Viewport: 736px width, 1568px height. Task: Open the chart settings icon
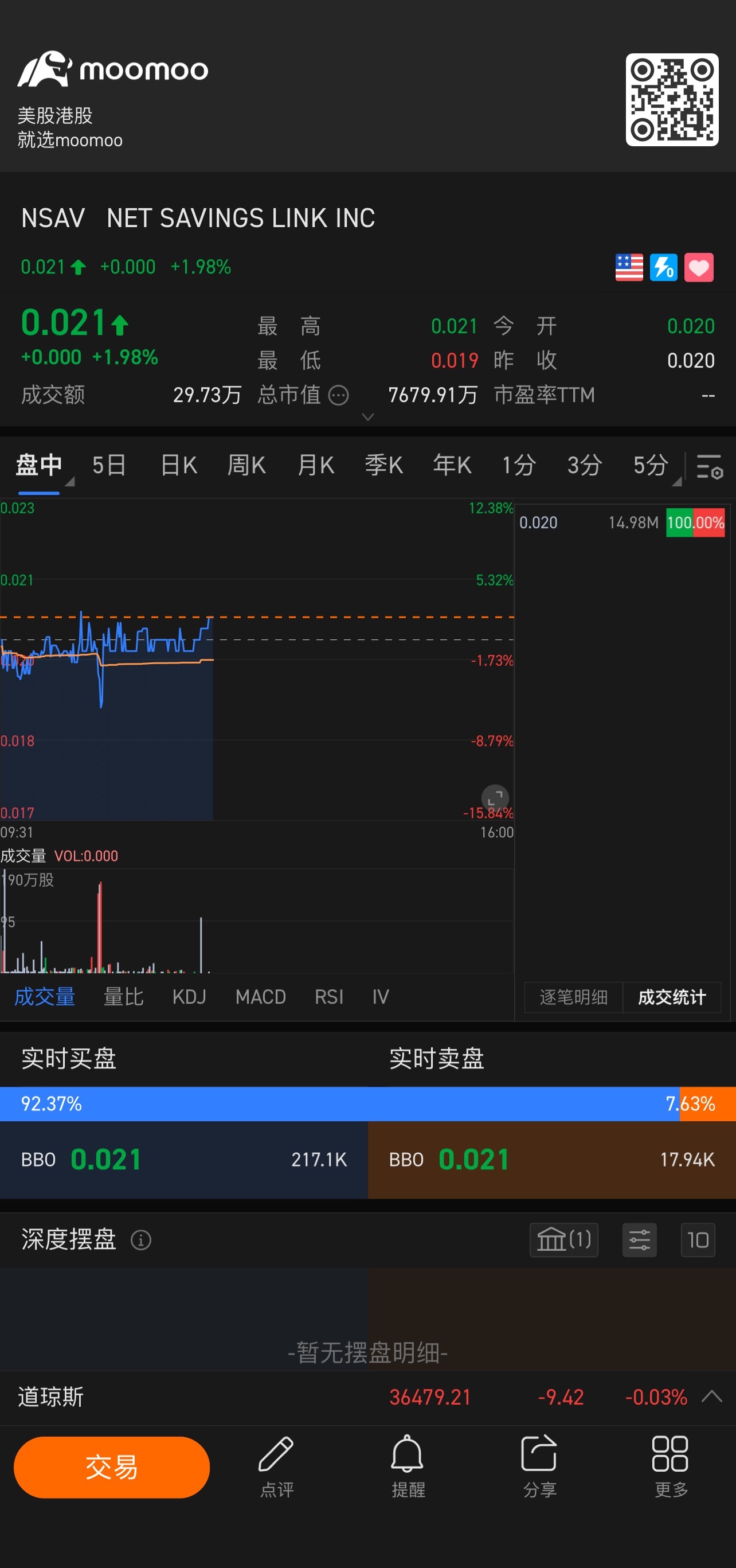point(709,466)
